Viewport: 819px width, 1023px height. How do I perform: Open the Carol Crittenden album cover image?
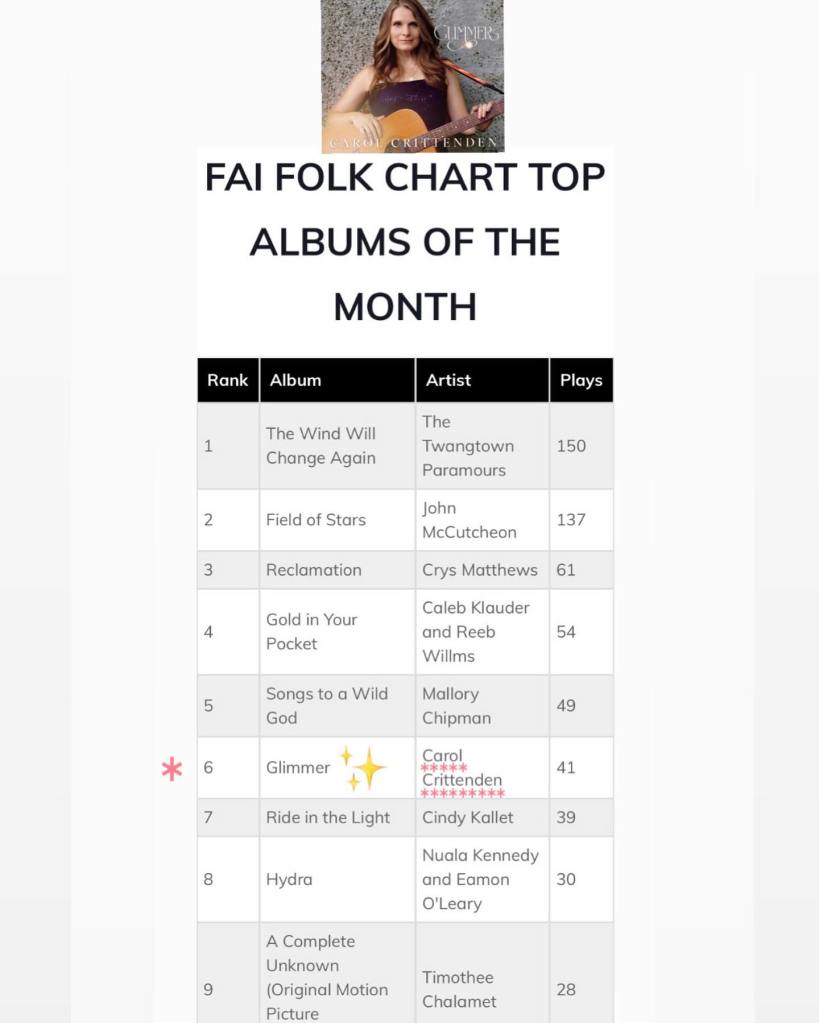(x=412, y=76)
